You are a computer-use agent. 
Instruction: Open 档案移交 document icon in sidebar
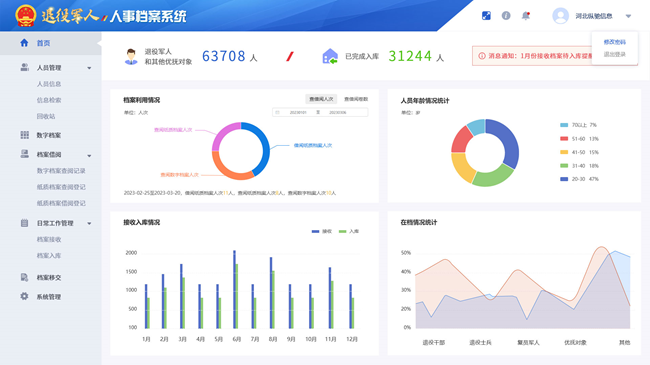point(24,277)
